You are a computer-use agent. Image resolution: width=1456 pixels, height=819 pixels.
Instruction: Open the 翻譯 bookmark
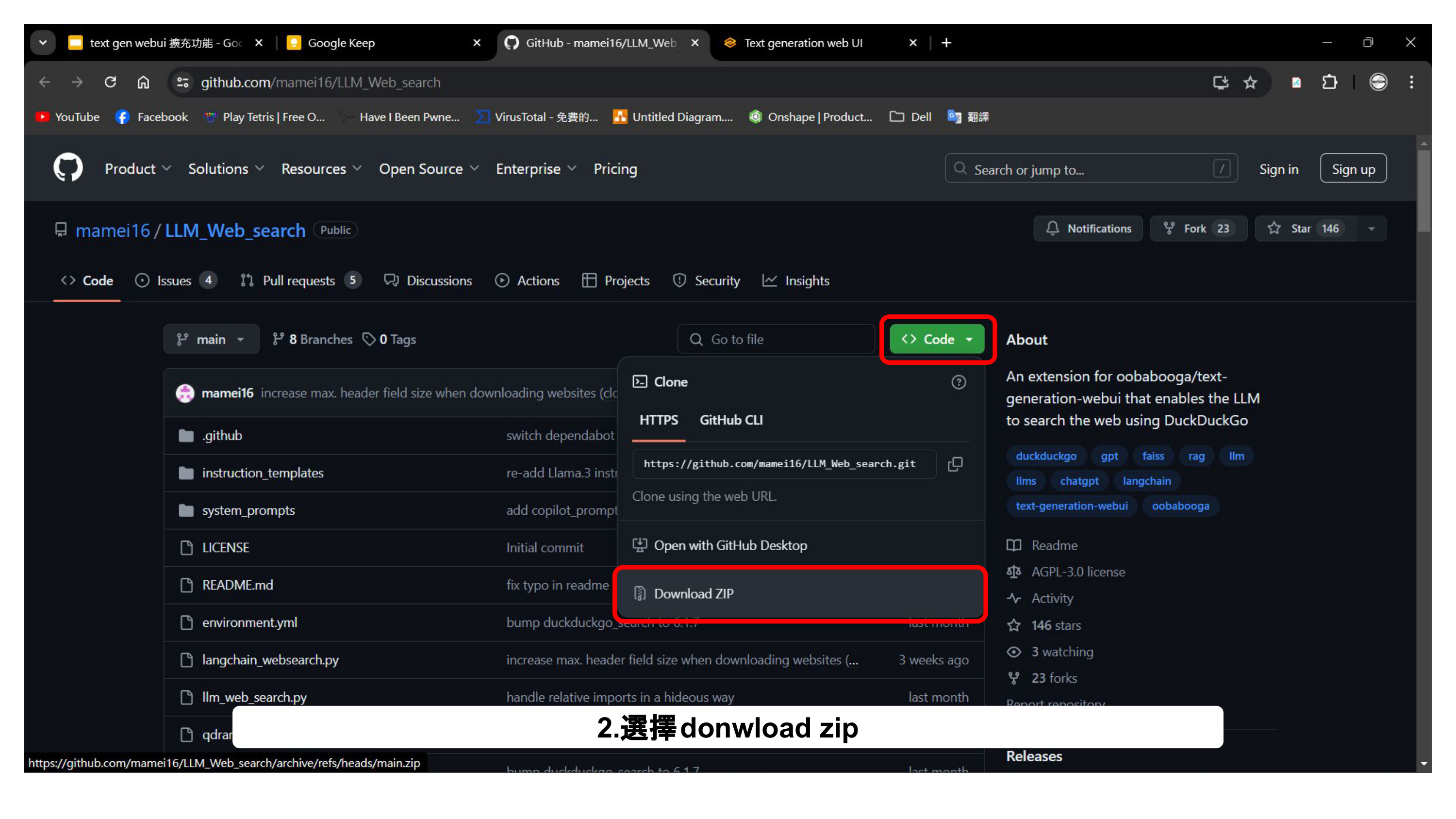coord(968,117)
